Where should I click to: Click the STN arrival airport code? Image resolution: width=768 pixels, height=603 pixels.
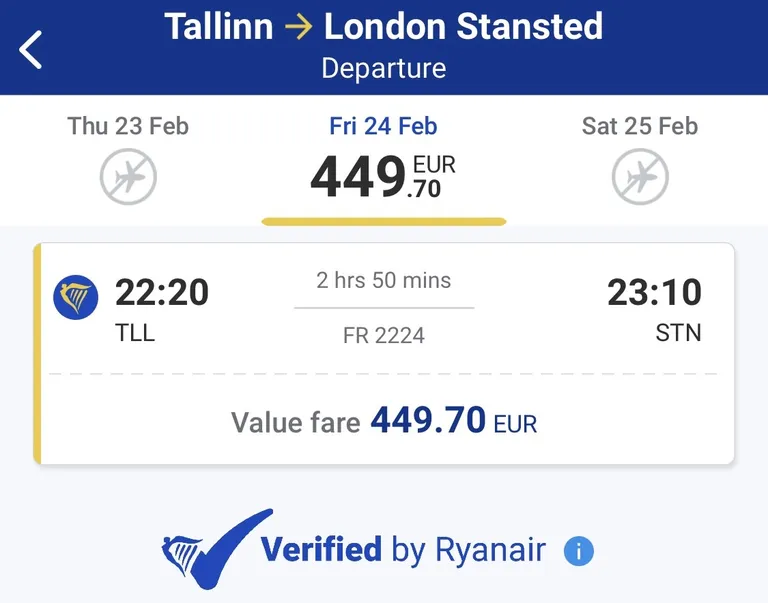click(679, 333)
